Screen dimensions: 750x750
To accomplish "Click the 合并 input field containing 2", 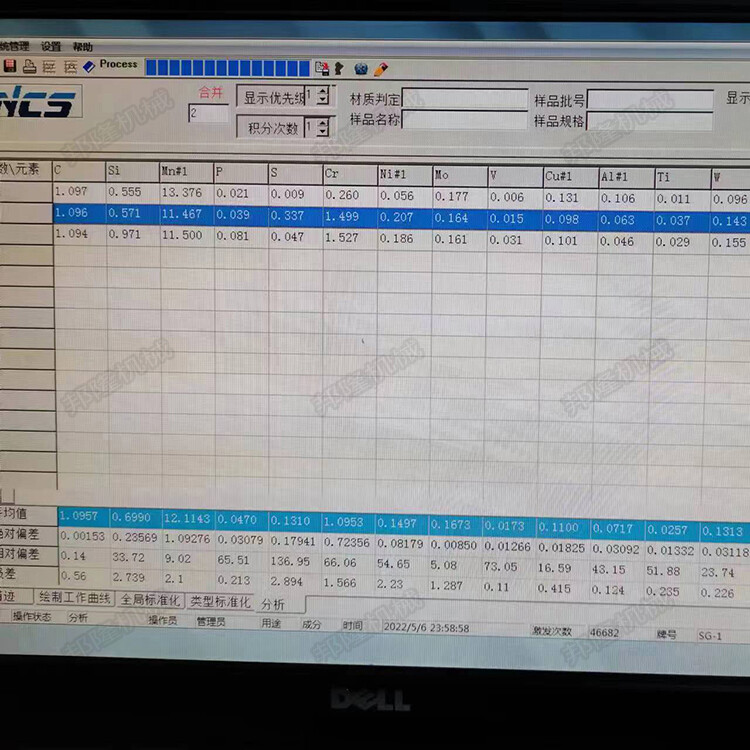I will click(x=209, y=113).
